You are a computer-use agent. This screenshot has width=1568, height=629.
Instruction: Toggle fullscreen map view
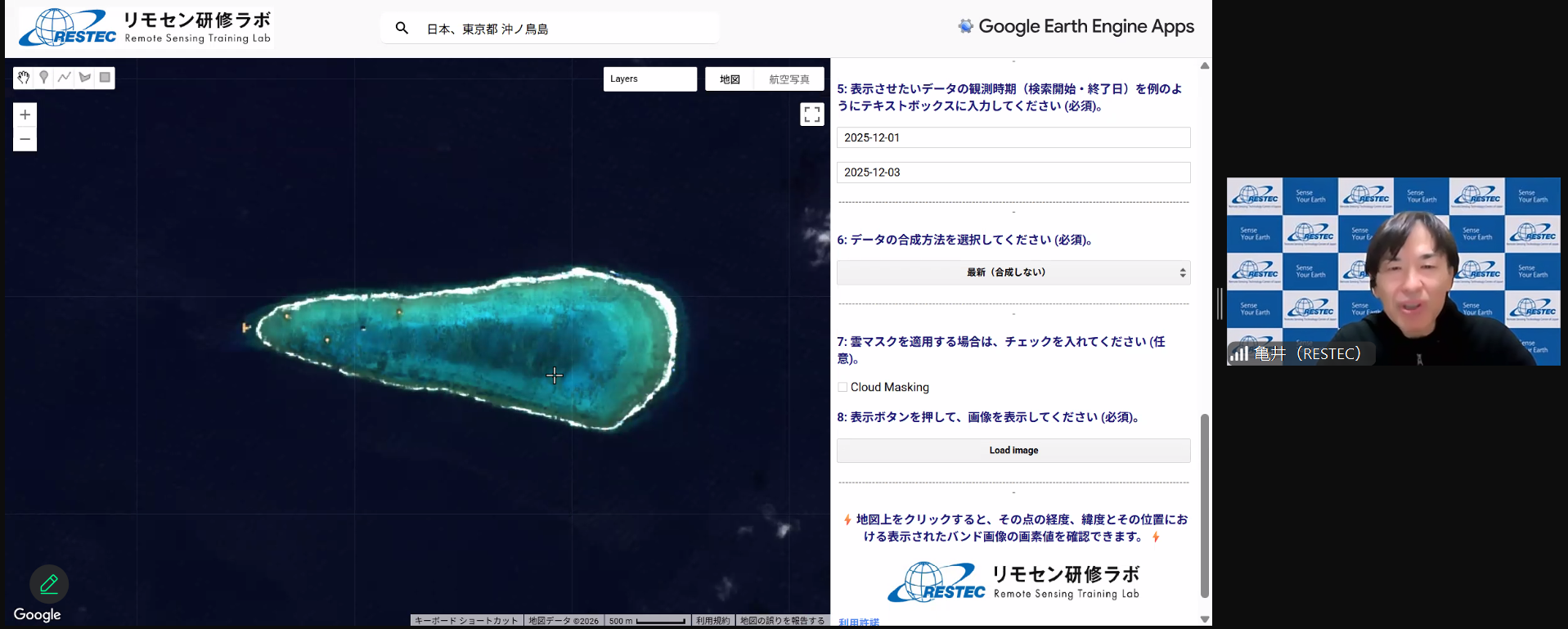click(x=811, y=115)
